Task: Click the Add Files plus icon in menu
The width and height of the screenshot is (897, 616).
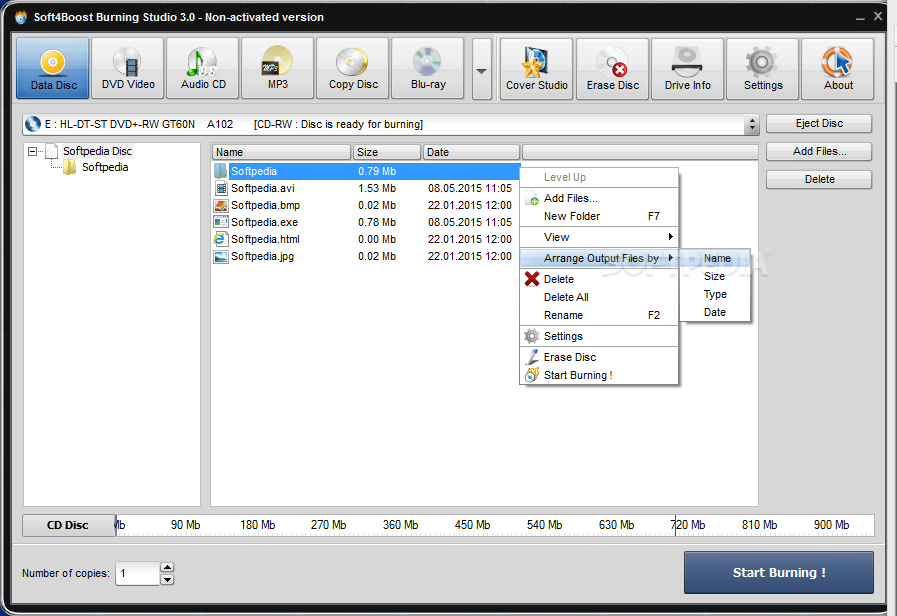Action: (x=532, y=199)
